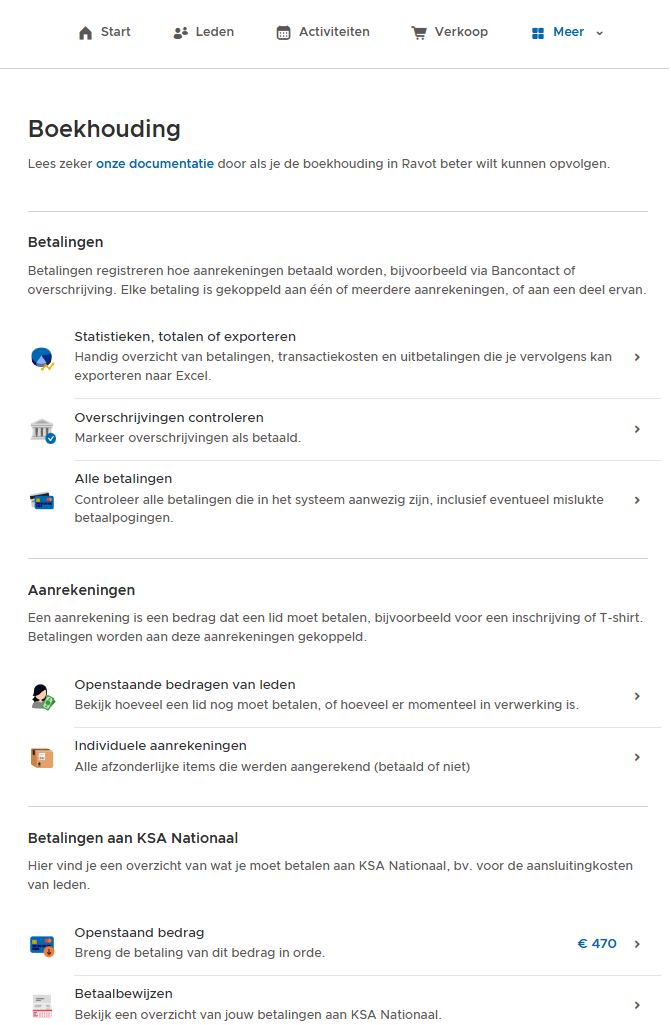Go to the Leden menu item

204,32
